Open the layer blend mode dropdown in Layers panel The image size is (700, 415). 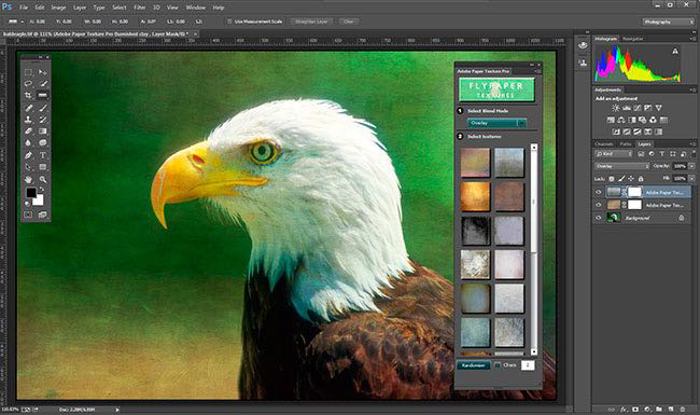pyautogui.click(x=621, y=165)
